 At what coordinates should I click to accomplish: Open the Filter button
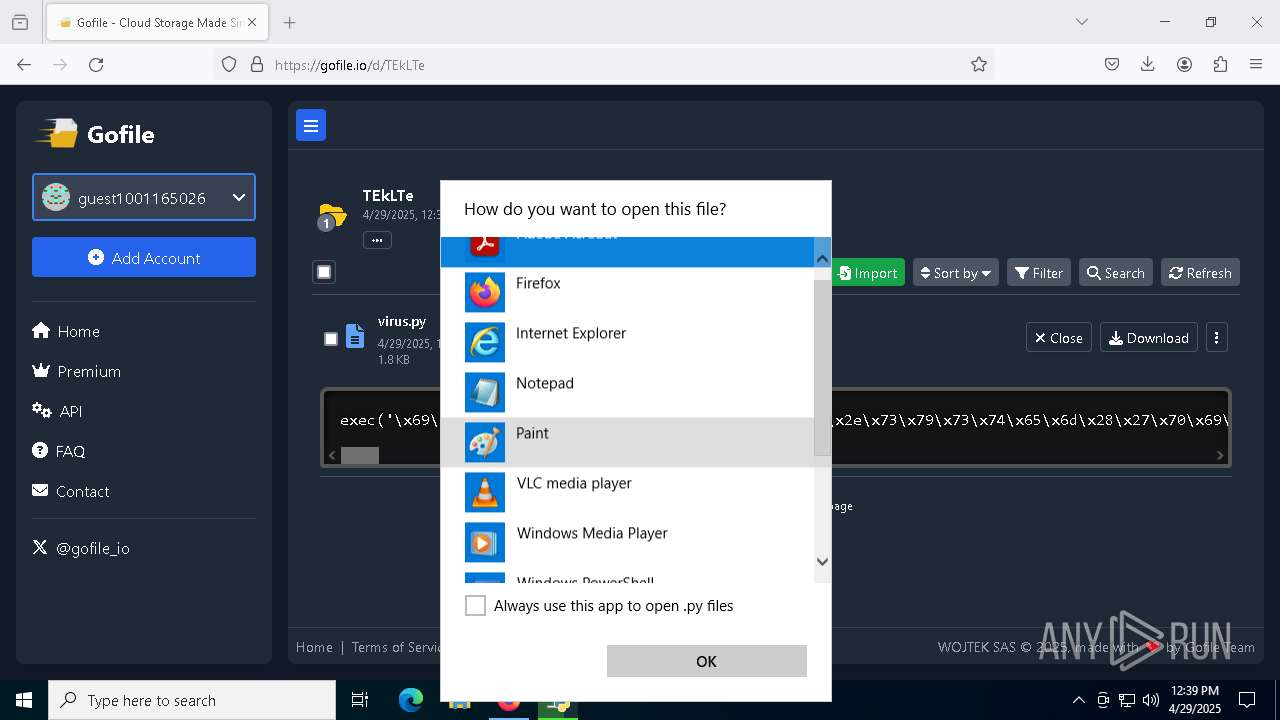click(x=1039, y=273)
